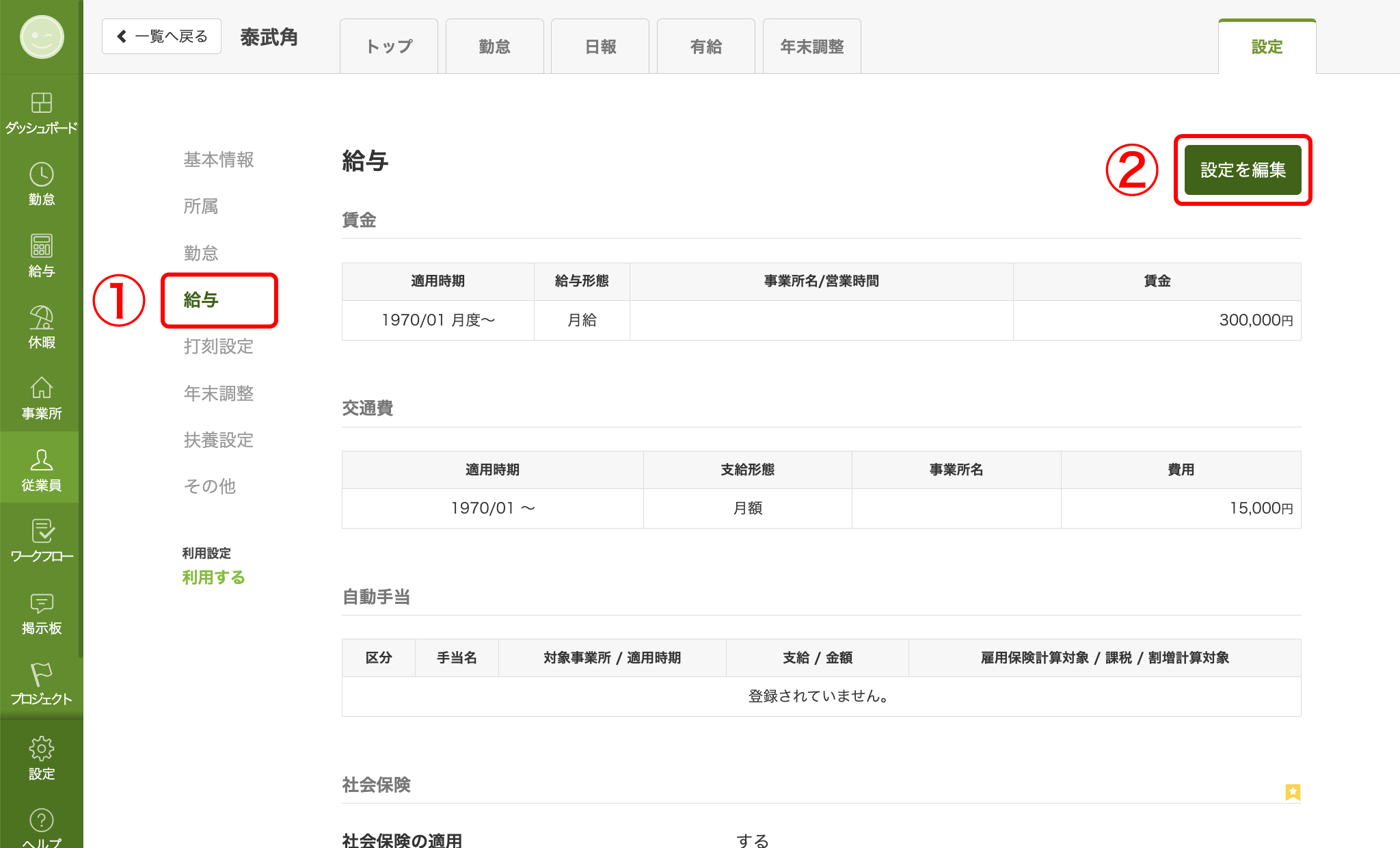The width and height of the screenshot is (1400, 848).
Task: Open 年末調整 in the settings side menu
Action: (x=219, y=393)
